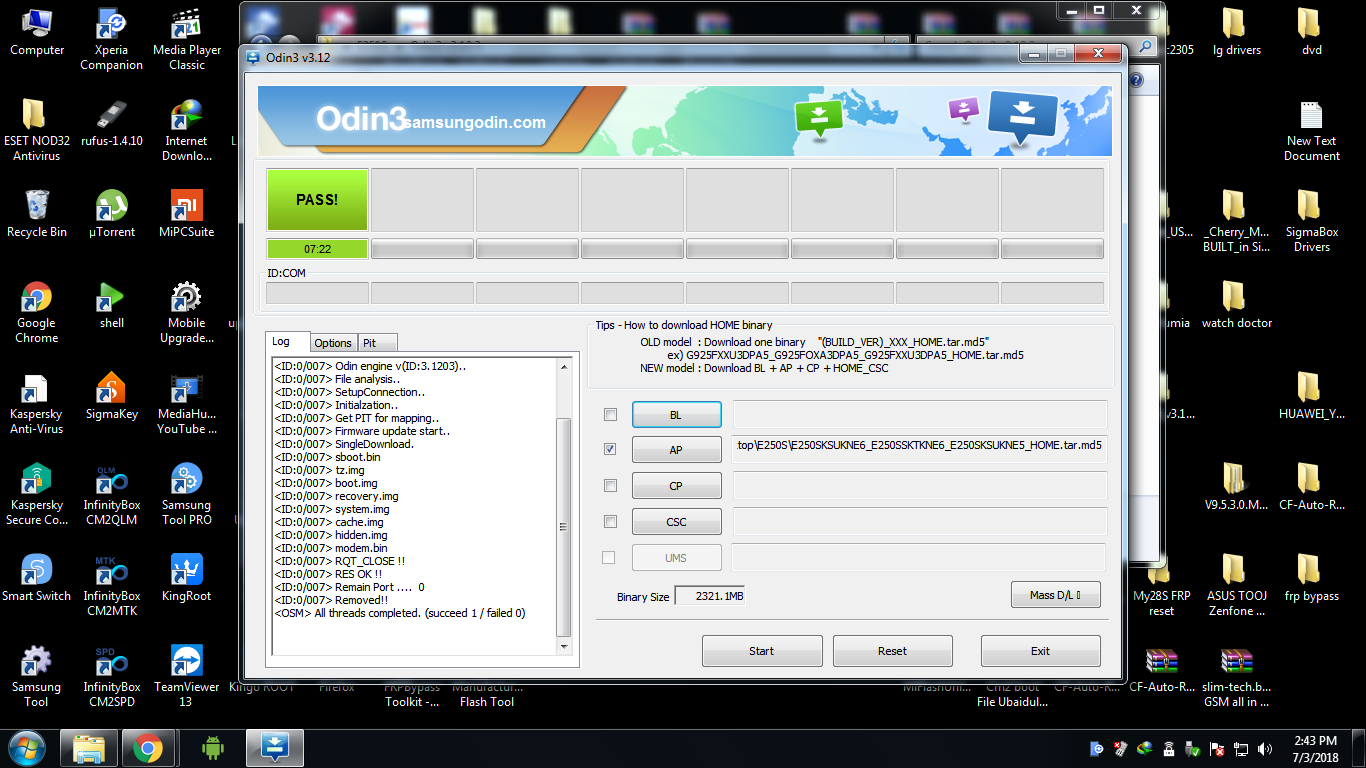The height and width of the screenshot is (768, 1366).
Task: Click the volume icon in system tray
Action: (1264, 748)
